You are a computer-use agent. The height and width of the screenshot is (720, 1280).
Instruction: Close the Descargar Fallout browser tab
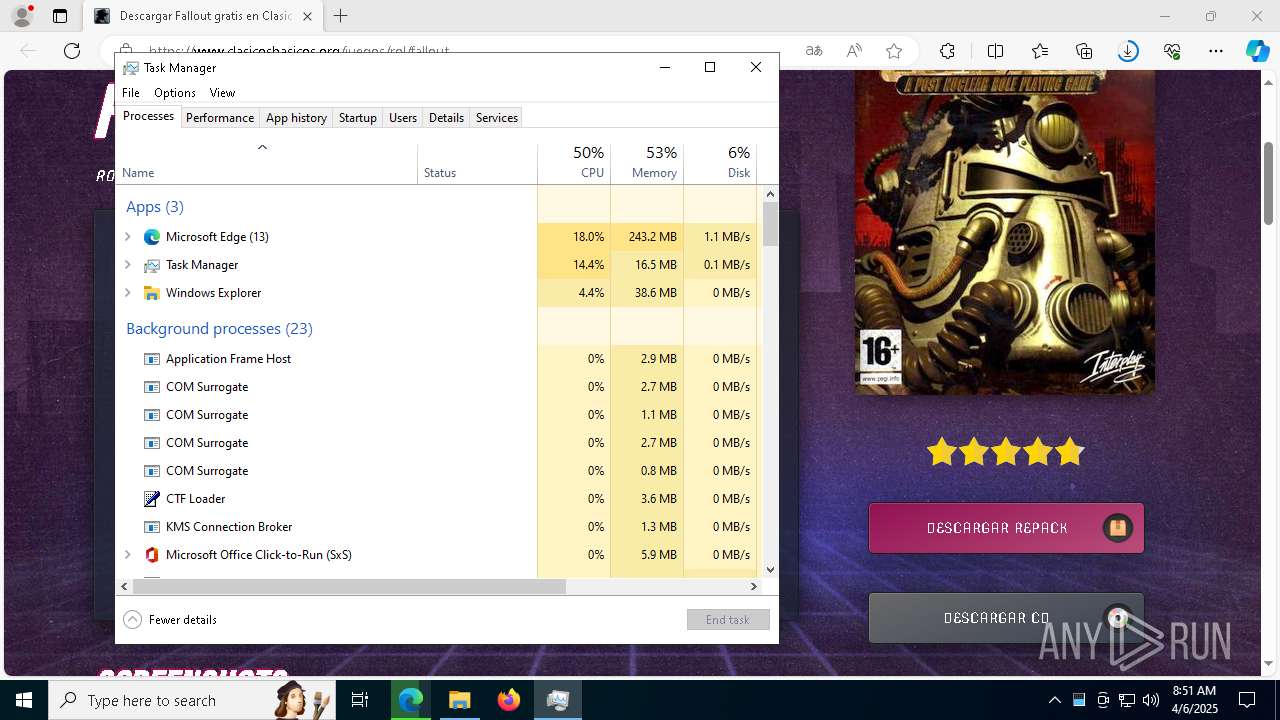(307, 16)
